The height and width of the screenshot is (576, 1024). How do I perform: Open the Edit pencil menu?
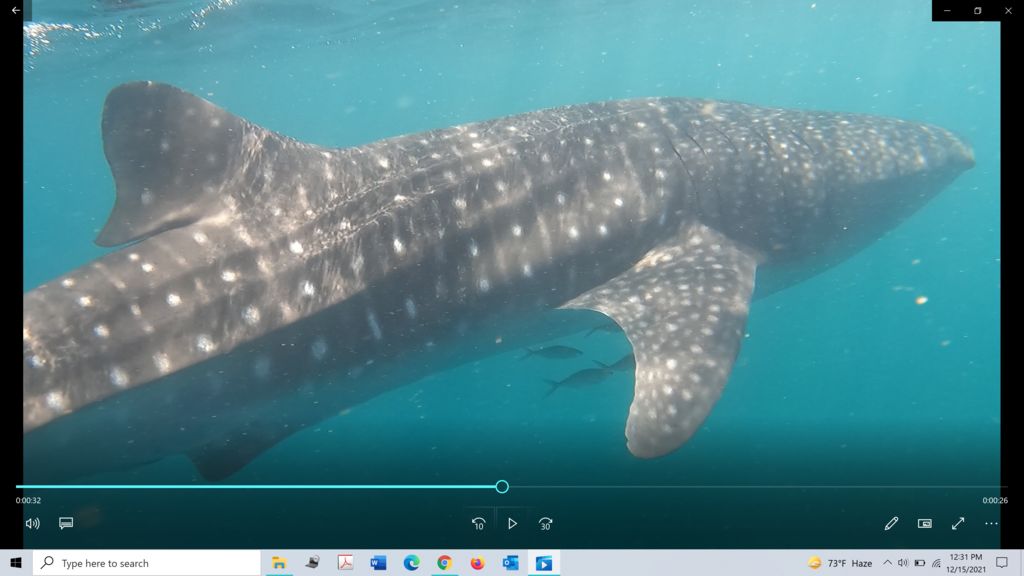tap(891, 523)
